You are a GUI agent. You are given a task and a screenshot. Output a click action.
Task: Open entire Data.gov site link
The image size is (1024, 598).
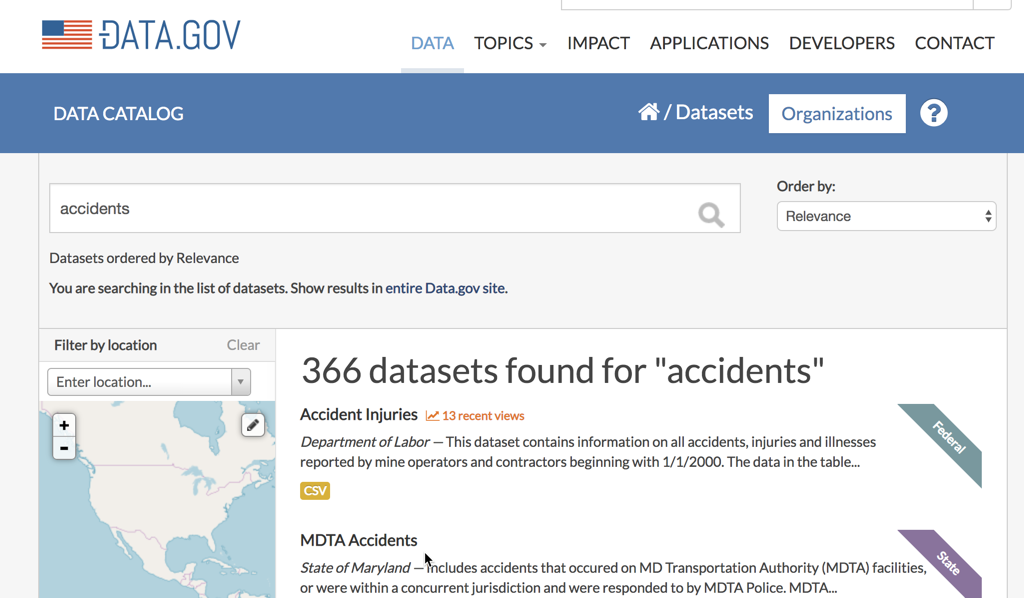click(445, 288)
